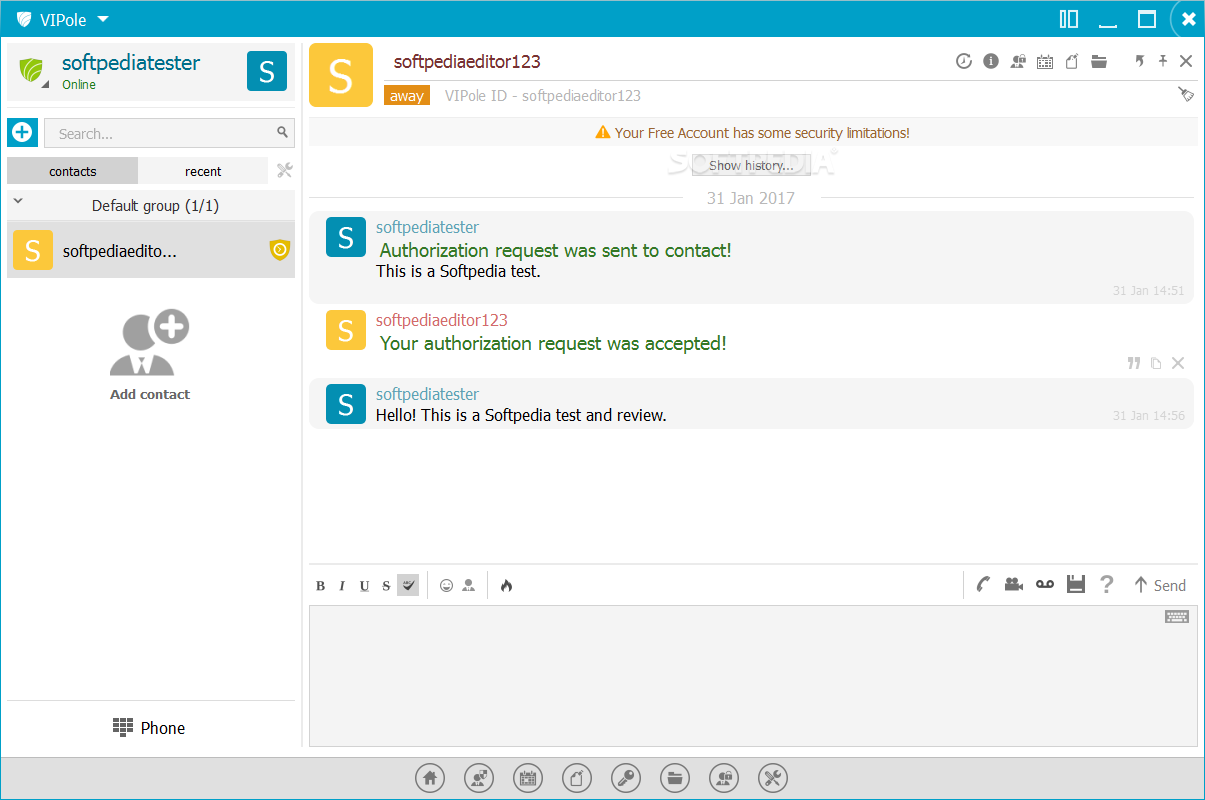Insert an emoticon with the smiley icon
This screenshot has width=1205, height=800.
446,586
